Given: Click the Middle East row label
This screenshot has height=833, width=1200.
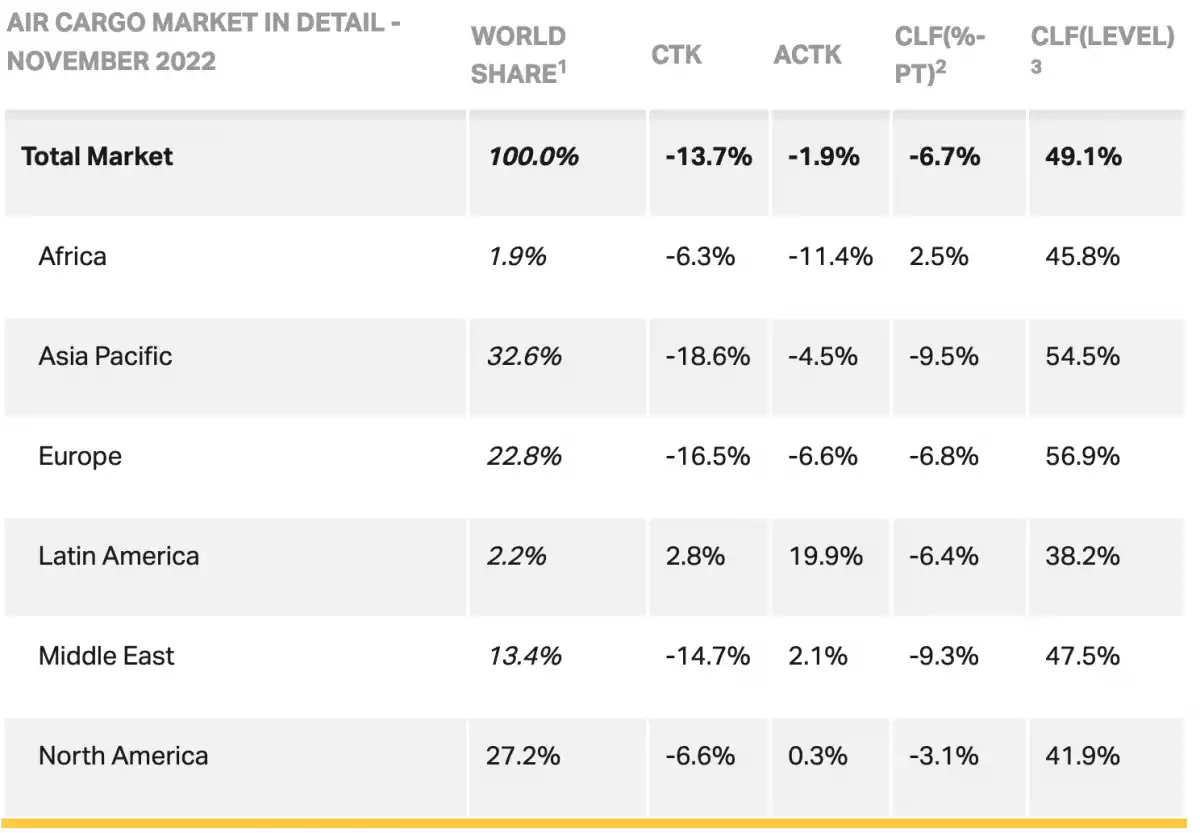Looking at the screenshot, I should pyautogui.click(x=106, y=656).
